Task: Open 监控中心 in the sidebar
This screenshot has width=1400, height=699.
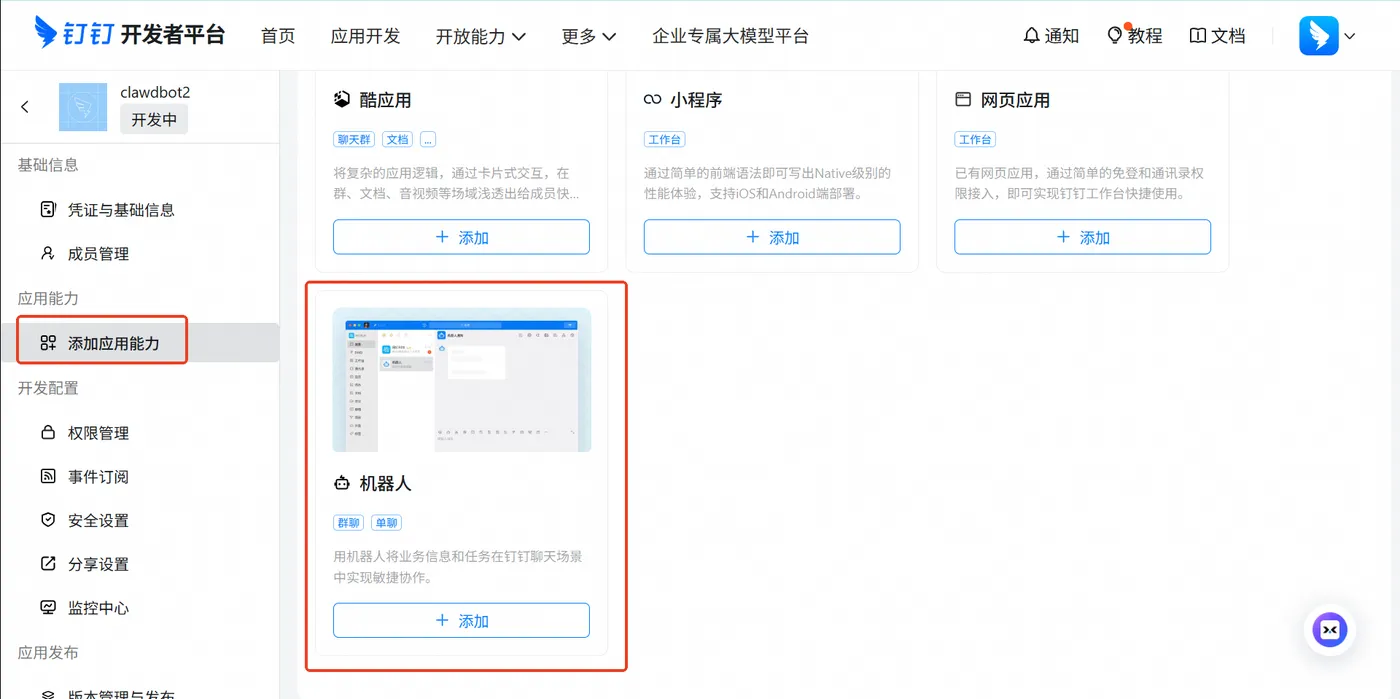Action: (140, 608)
